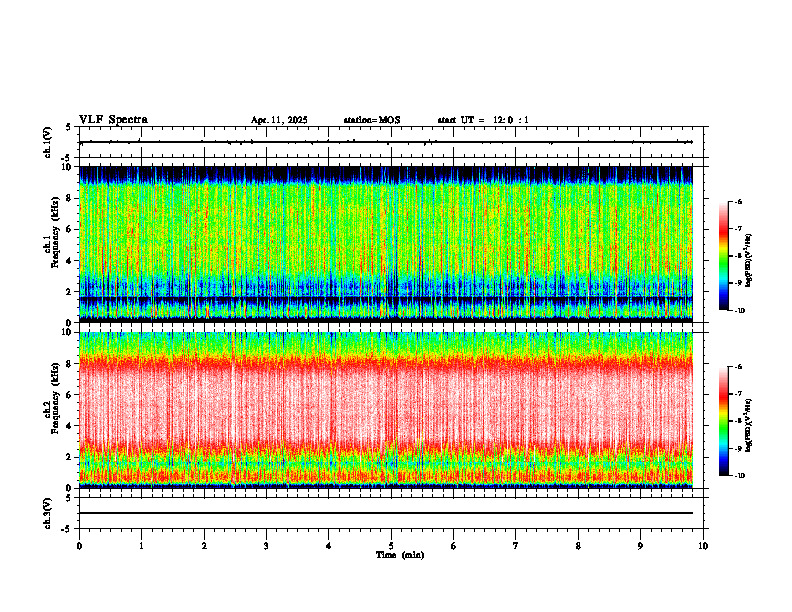Click the "-10" label on ch.1 color scale
The image size is (792, 612).
point(739,311)
